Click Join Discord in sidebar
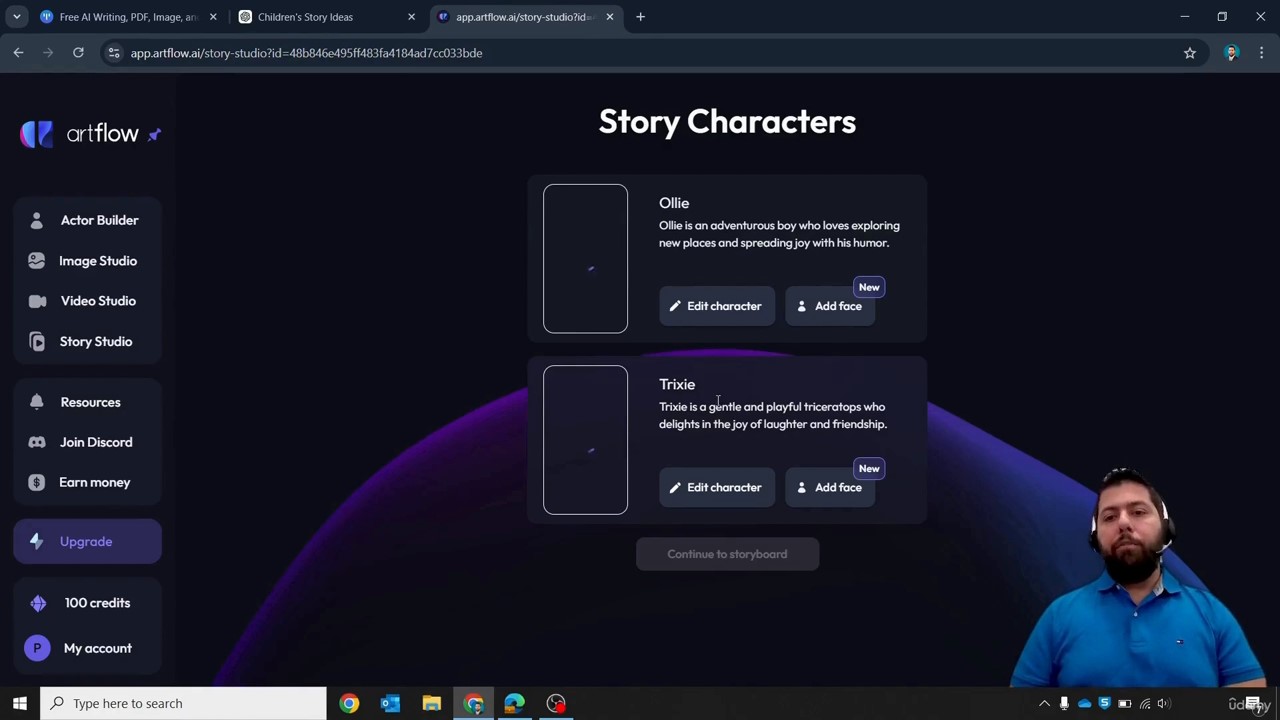 (x=87, y=442)
